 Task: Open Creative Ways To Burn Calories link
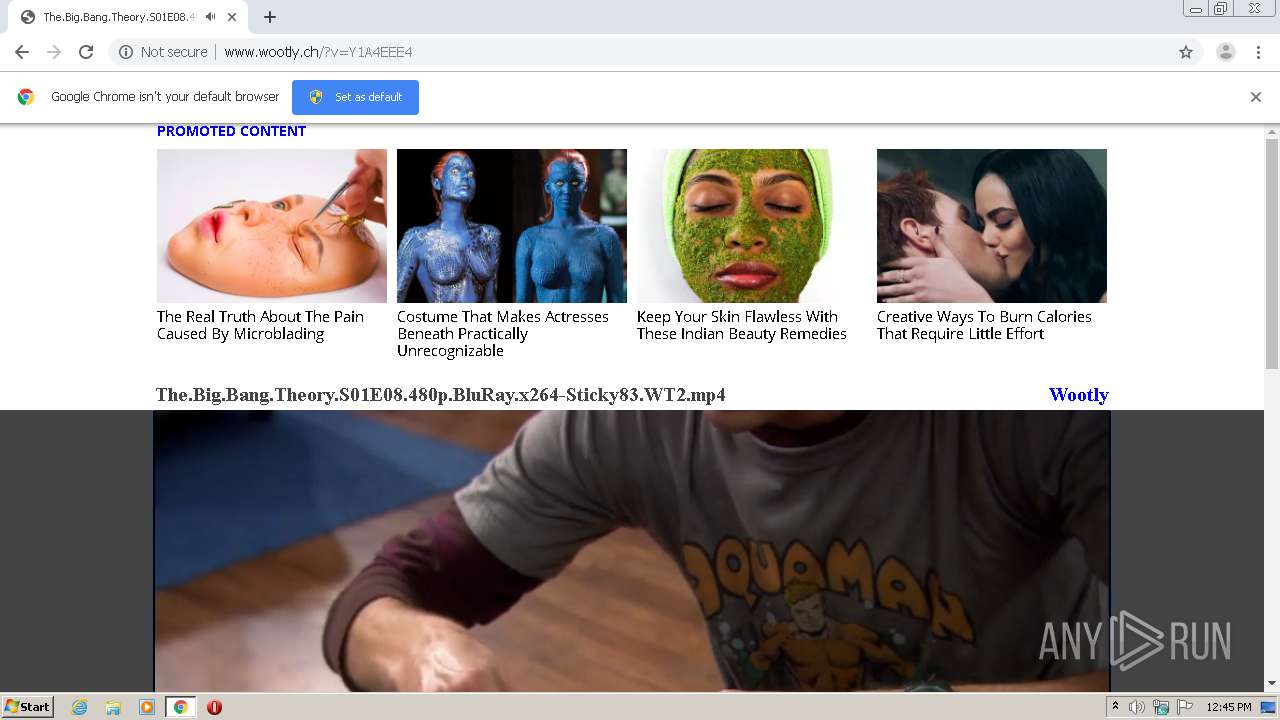click(x=984, y=325)
